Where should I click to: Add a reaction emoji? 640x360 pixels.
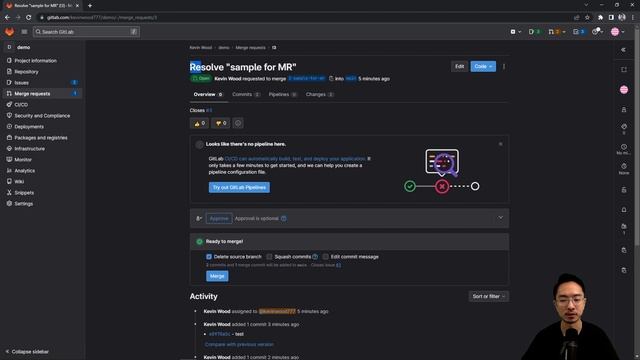point(238,123)
